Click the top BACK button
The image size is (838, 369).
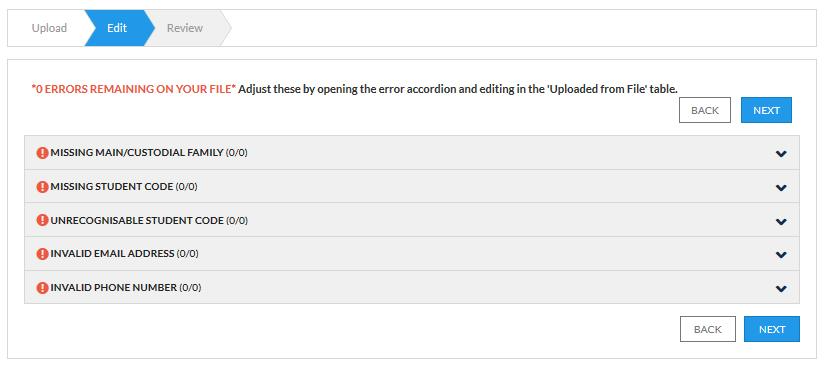(x=704, y=110)
